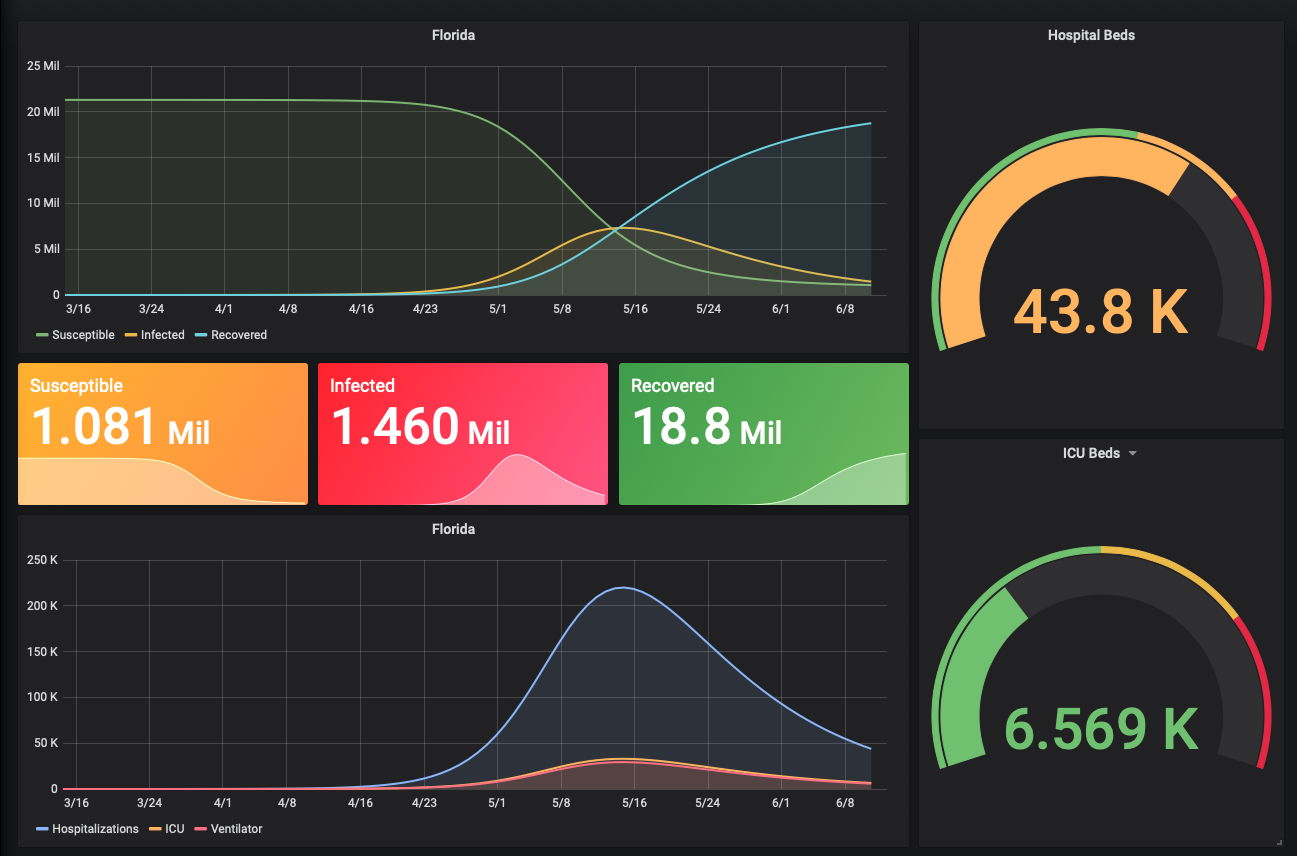Image resolution: width=1297 pixels, height=856 pixels.
Task: Open the ICU Beds panel dropdown caret
Action: (1132, 454)
